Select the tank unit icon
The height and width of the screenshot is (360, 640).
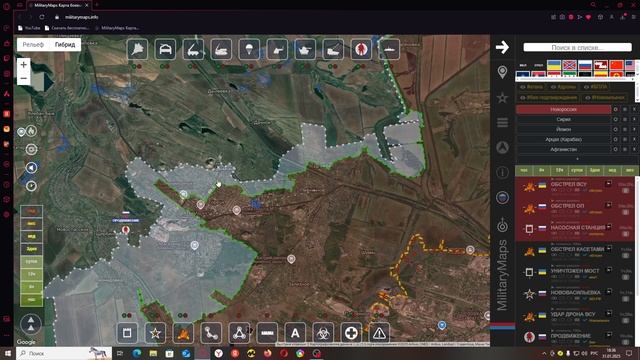tap(305, 49)
